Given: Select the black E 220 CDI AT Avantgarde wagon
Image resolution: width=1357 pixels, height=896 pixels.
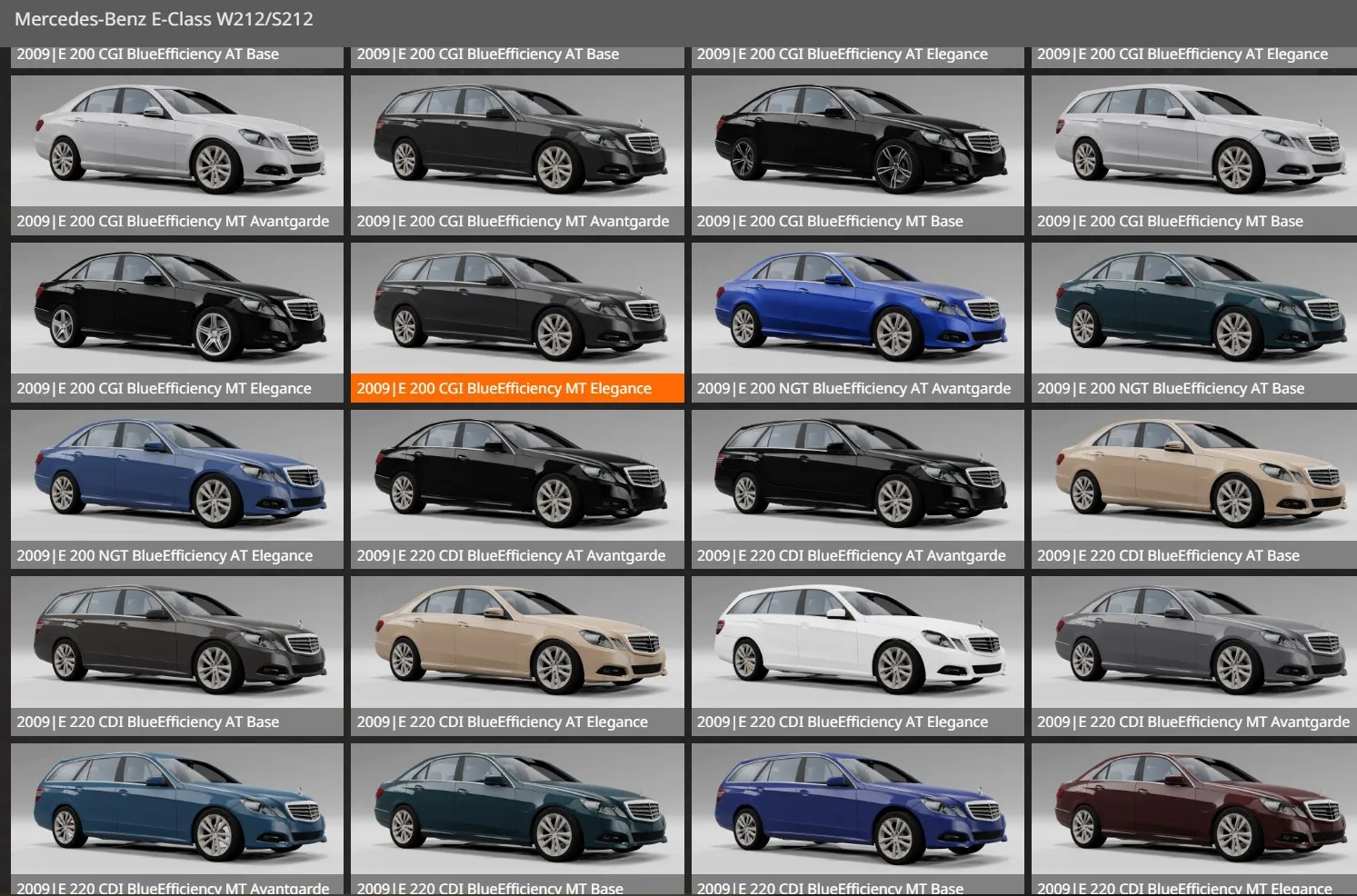Looking at the screenshot, I should coord(857,490).
